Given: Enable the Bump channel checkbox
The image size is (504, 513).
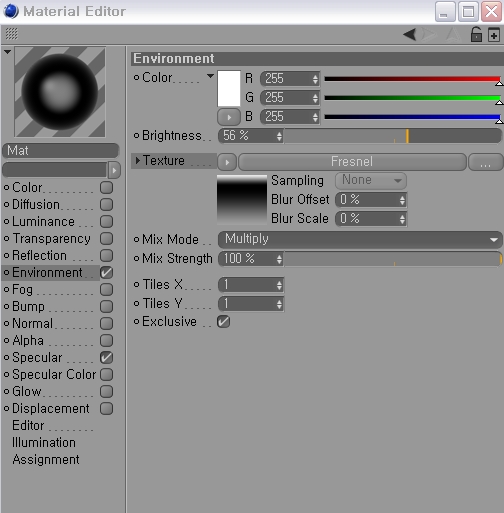Looking at the screenshot, I should tap(107, 307).
